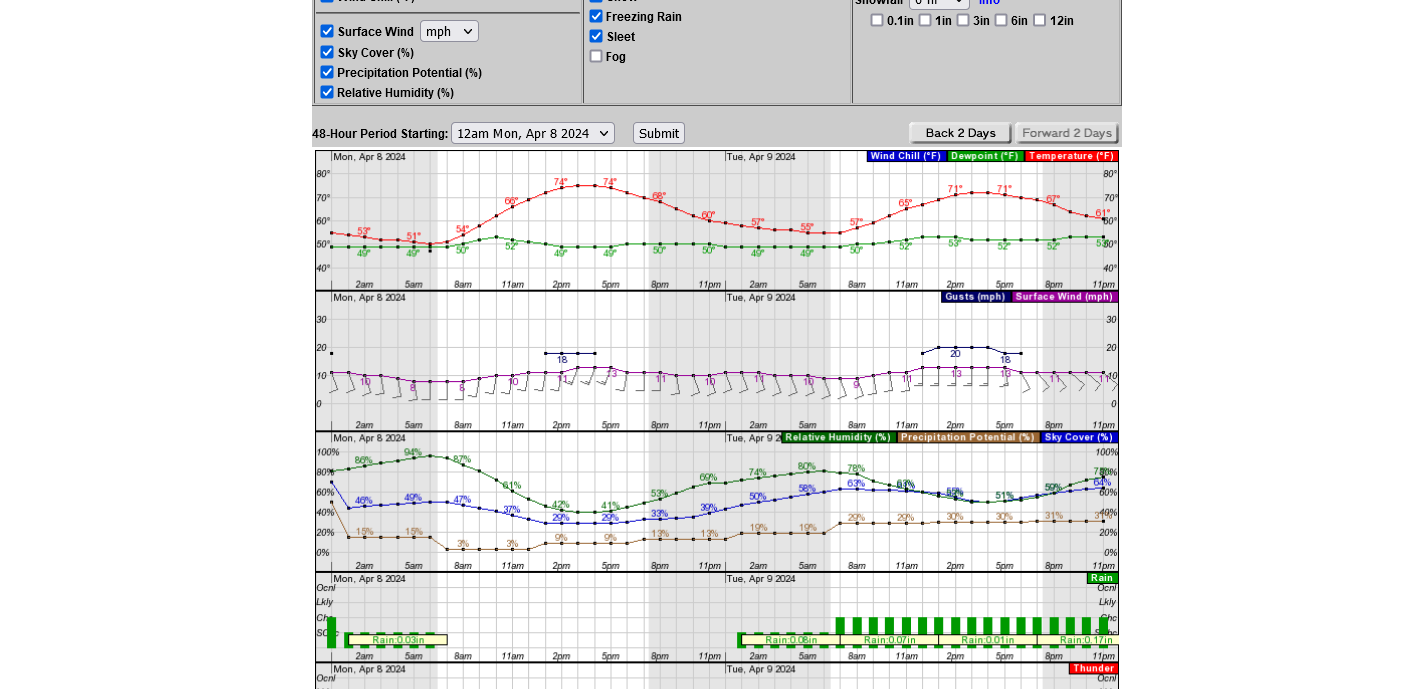Click the 67° temperature value
Screen dimensions: 1426x689
point(1053,199)
